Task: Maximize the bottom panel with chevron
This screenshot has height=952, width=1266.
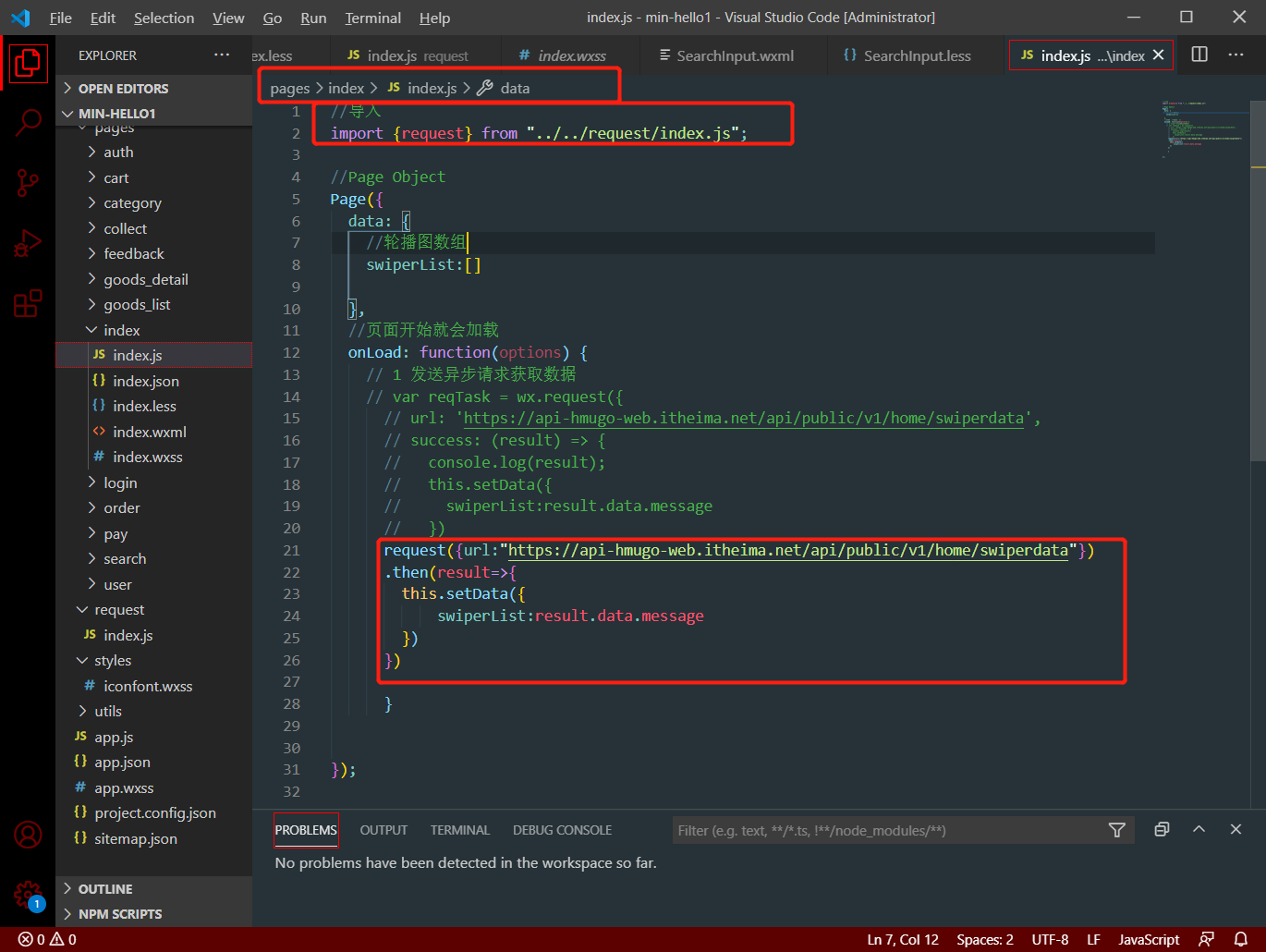Action: pyautogui.click(x=1199, y=829)
